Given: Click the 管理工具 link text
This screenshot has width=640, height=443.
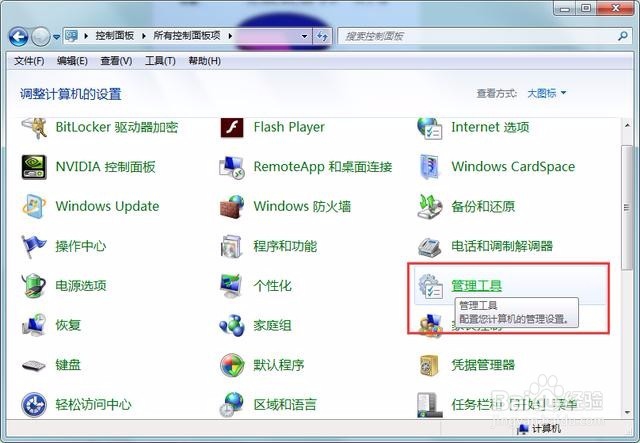Looking at the screenshot, I should (x=476, y=286).
